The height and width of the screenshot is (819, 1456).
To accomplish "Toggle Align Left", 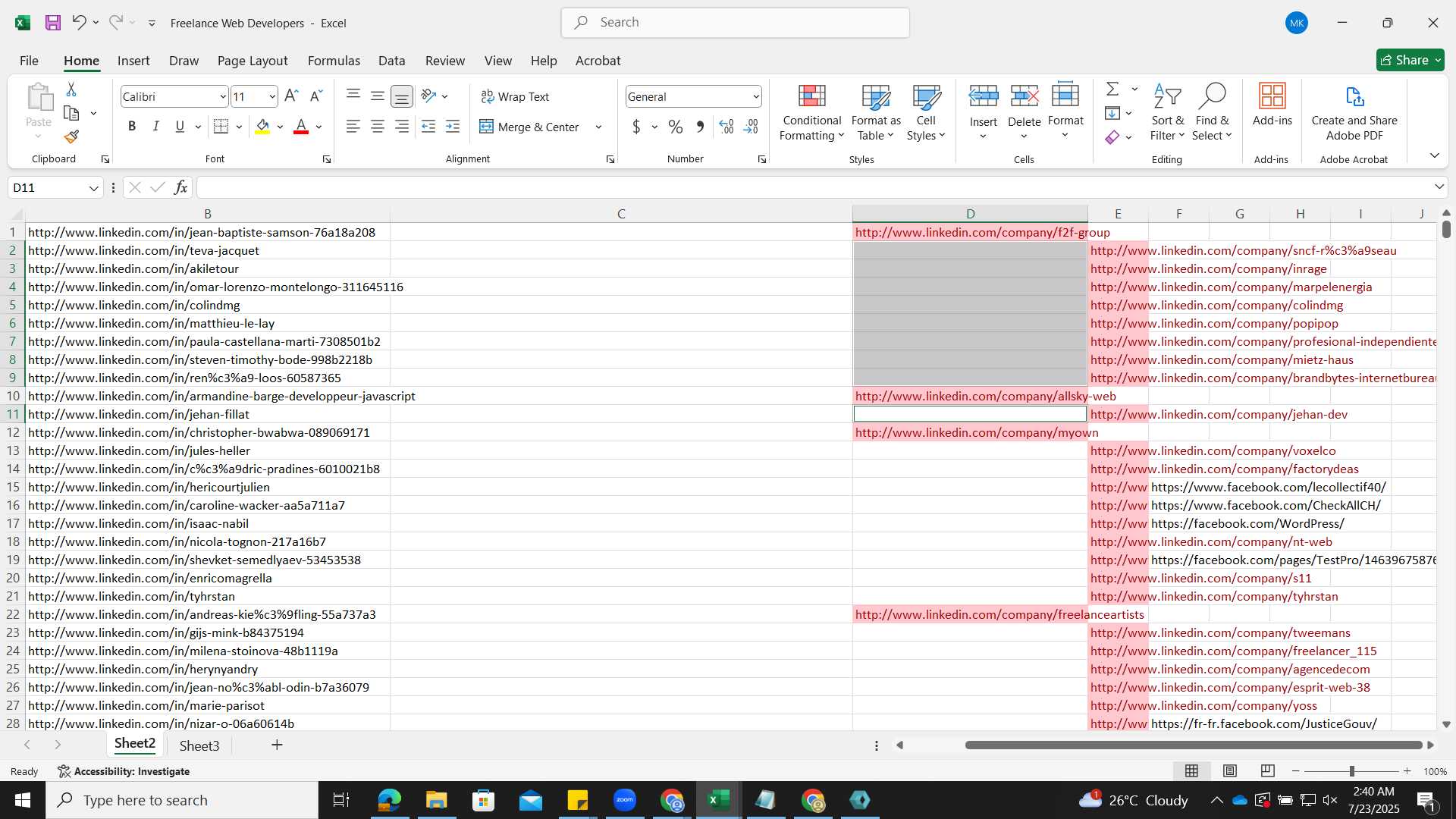I will (x=353, y=127).
